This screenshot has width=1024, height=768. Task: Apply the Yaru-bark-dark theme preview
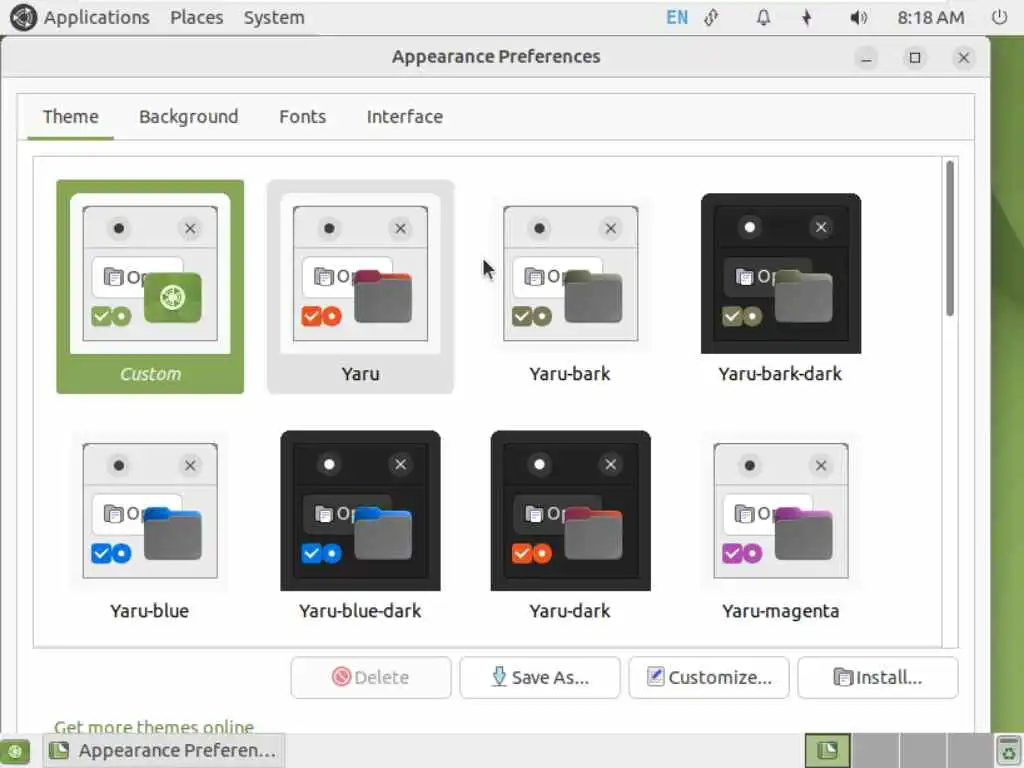[x=780, y=274]
